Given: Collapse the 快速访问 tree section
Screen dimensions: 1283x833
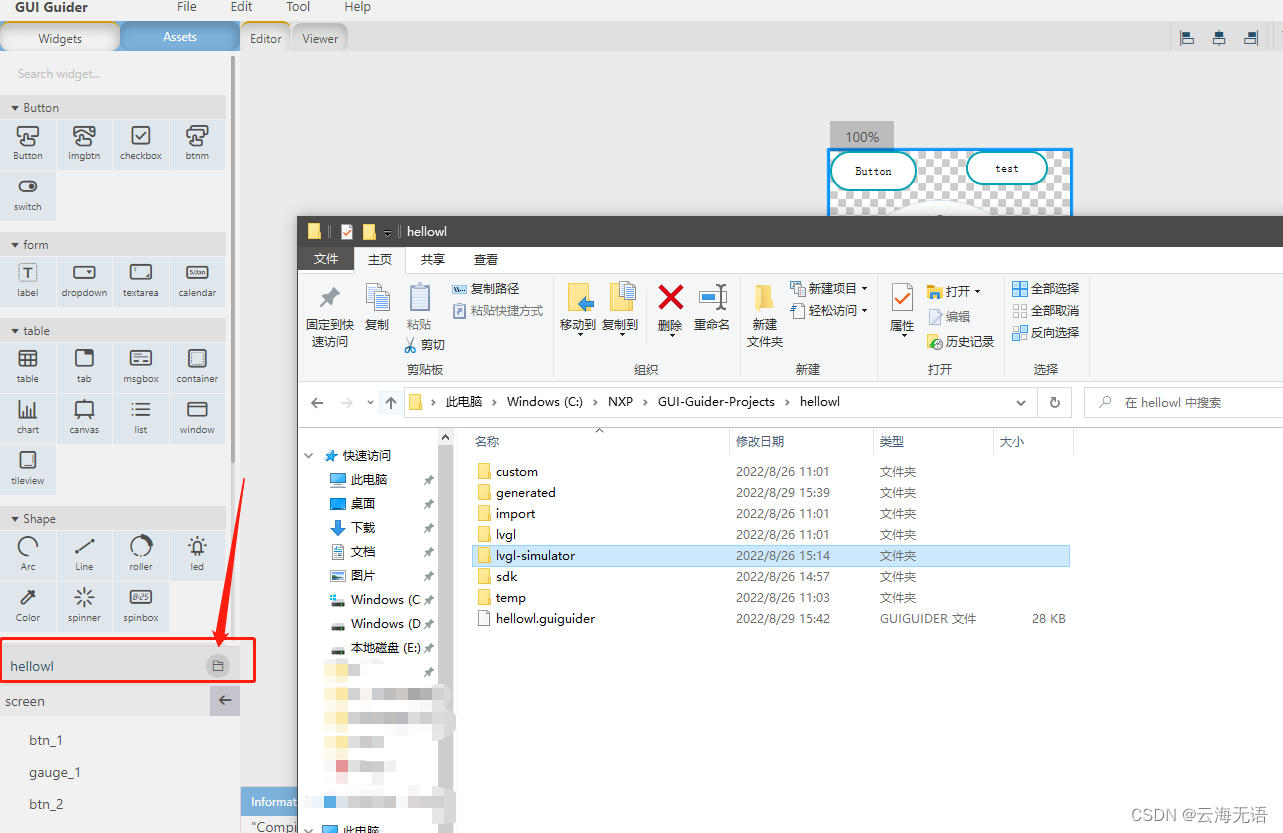Looking at the screenshot, I should coord(310,455).
